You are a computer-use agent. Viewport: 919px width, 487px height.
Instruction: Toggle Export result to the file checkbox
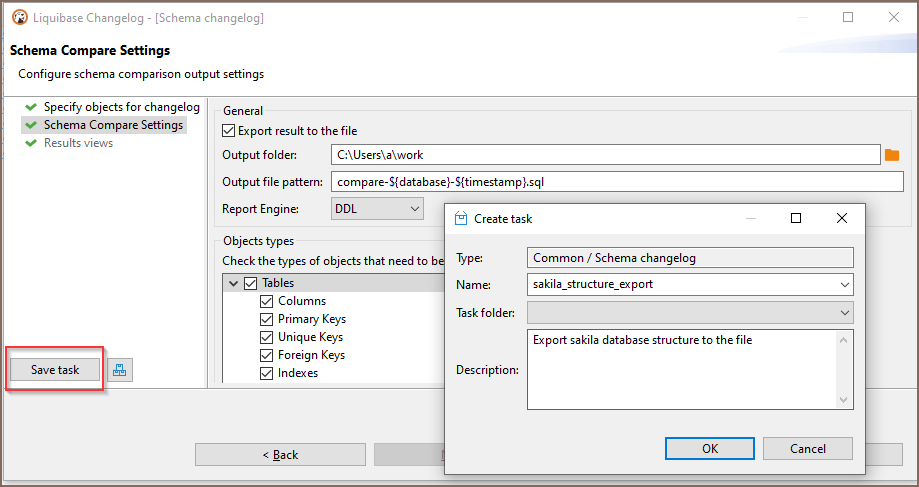(229, 131)
